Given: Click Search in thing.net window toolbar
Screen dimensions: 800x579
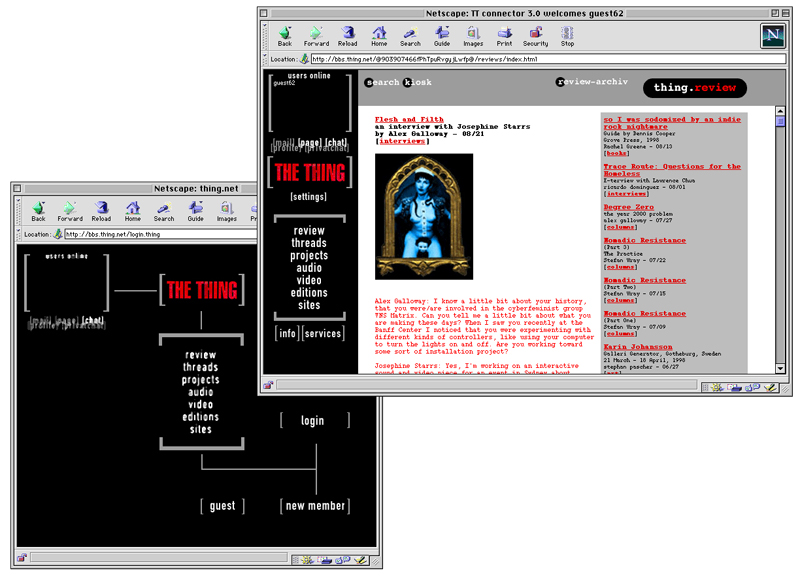Looking at the screenshot, I should click(164, 211).
